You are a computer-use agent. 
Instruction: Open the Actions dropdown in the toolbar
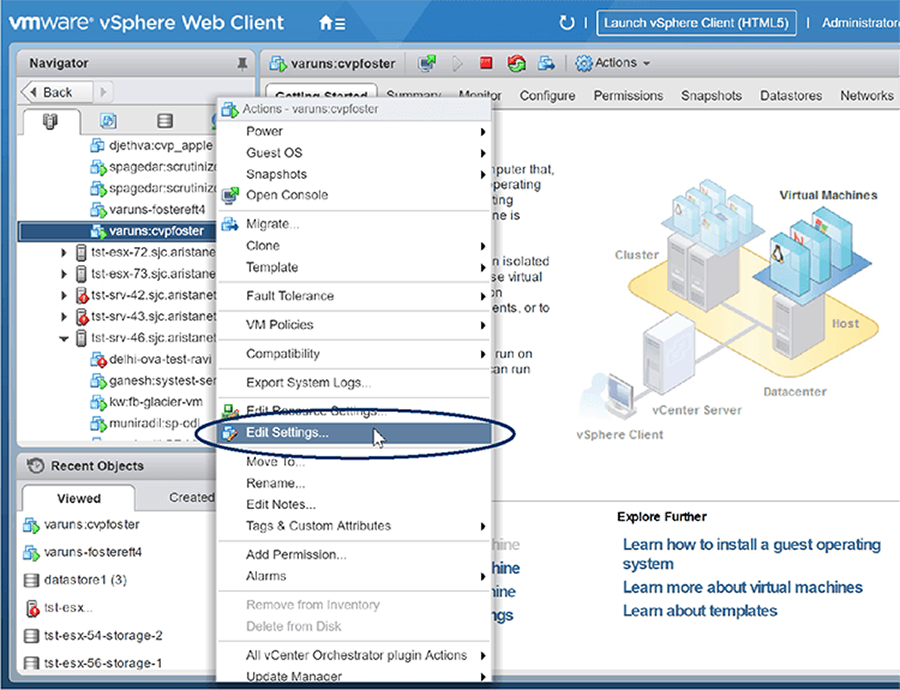(x=613, y=63)
